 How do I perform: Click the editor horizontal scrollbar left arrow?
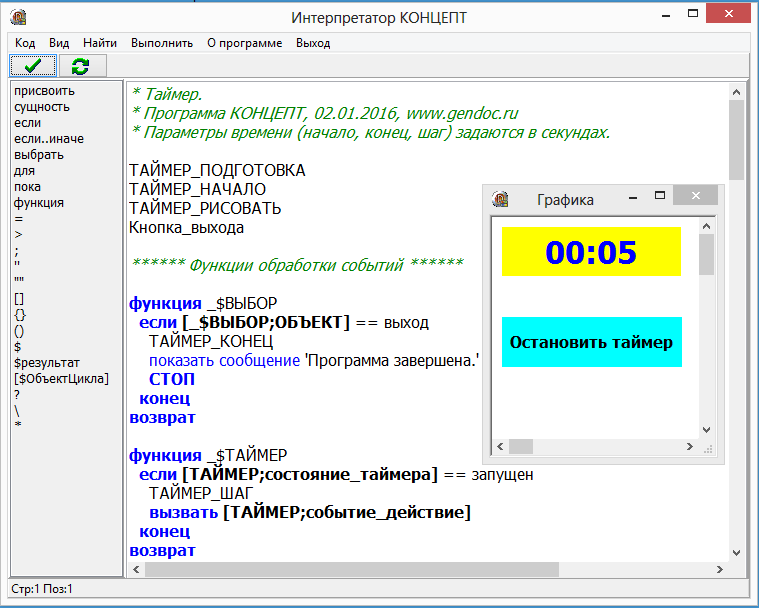click(137, 569)
